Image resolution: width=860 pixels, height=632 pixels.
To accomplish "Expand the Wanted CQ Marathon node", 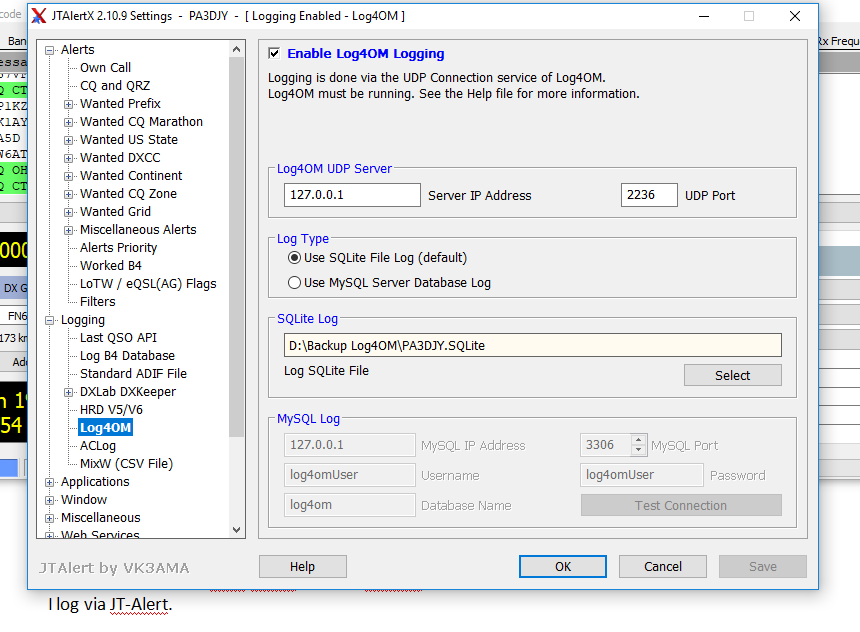I will [68, 122].
